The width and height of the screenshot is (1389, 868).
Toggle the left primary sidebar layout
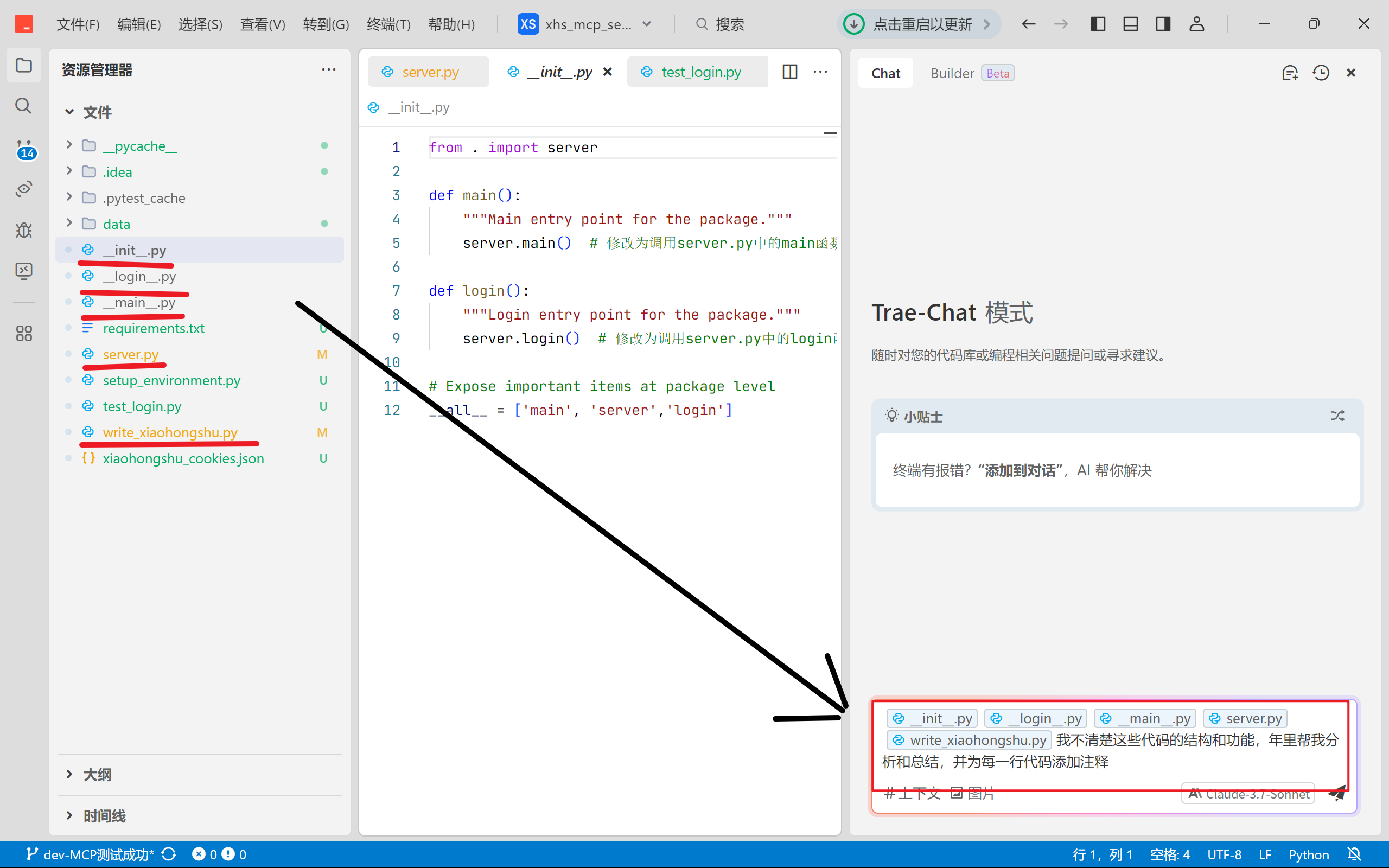click(x=1098, y=24)
